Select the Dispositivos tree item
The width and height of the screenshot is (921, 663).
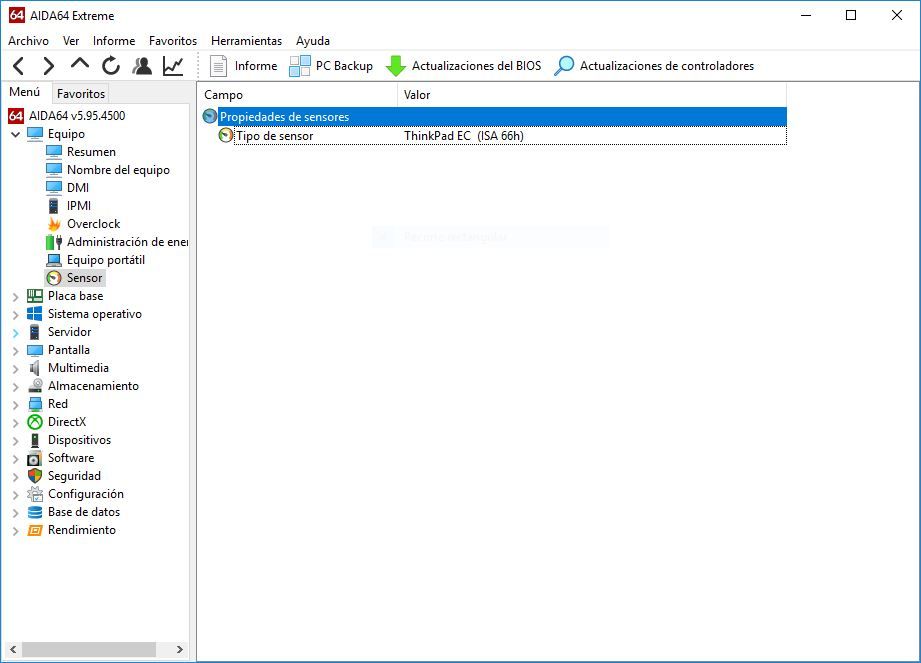(79, 440)
